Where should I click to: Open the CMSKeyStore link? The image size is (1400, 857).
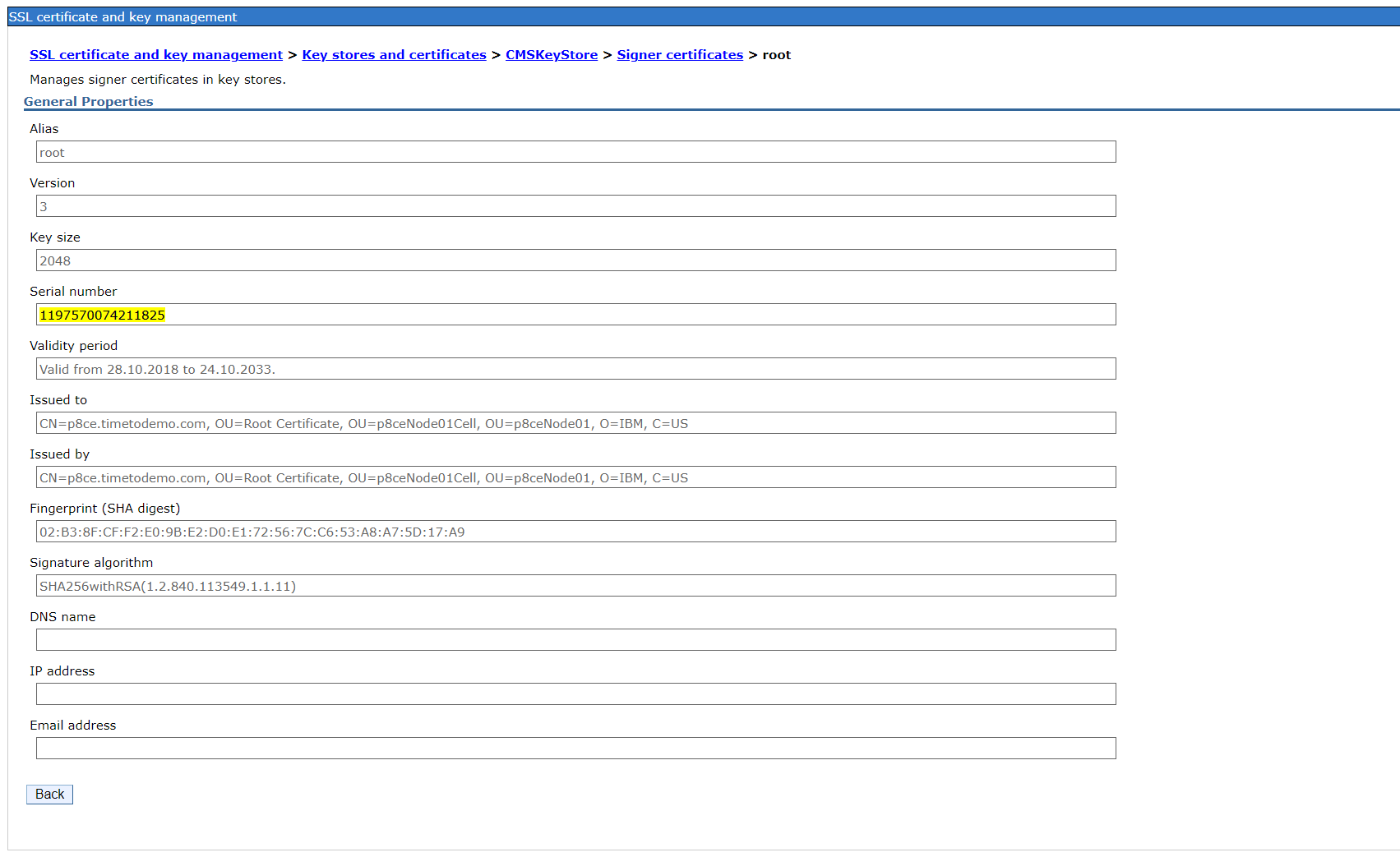point(552,54)
